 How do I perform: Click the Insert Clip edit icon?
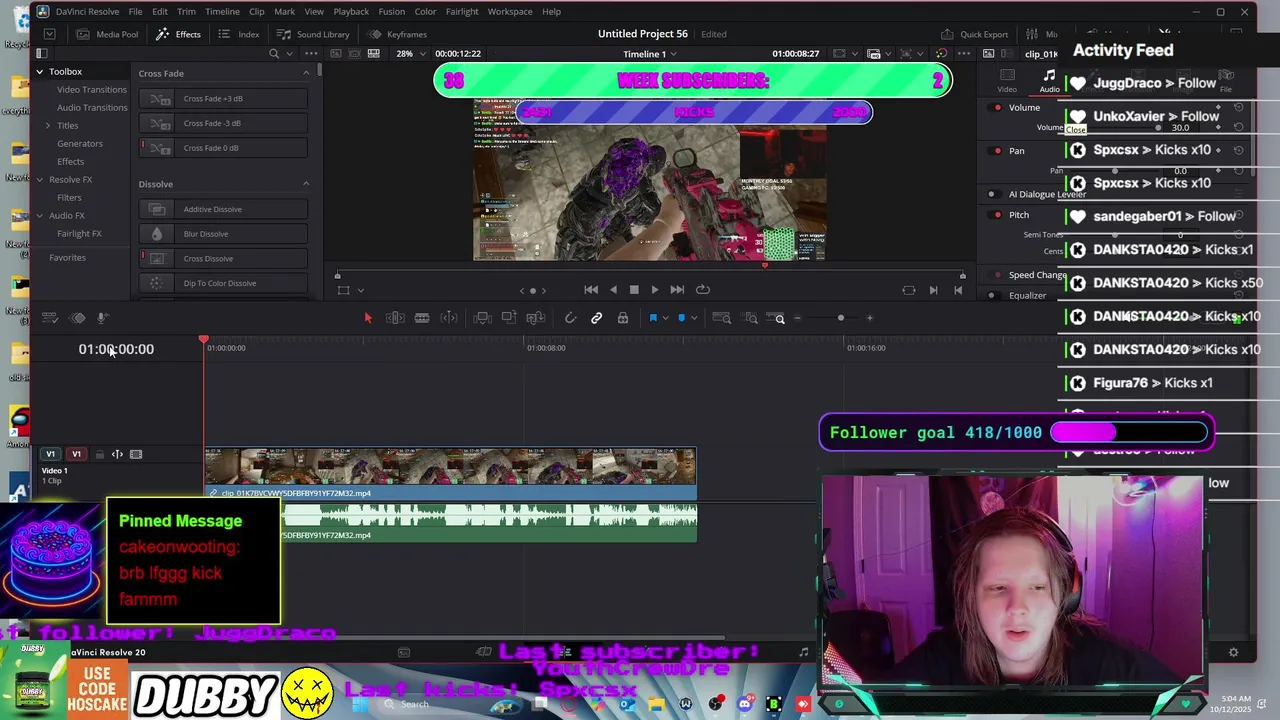point(482,318)
